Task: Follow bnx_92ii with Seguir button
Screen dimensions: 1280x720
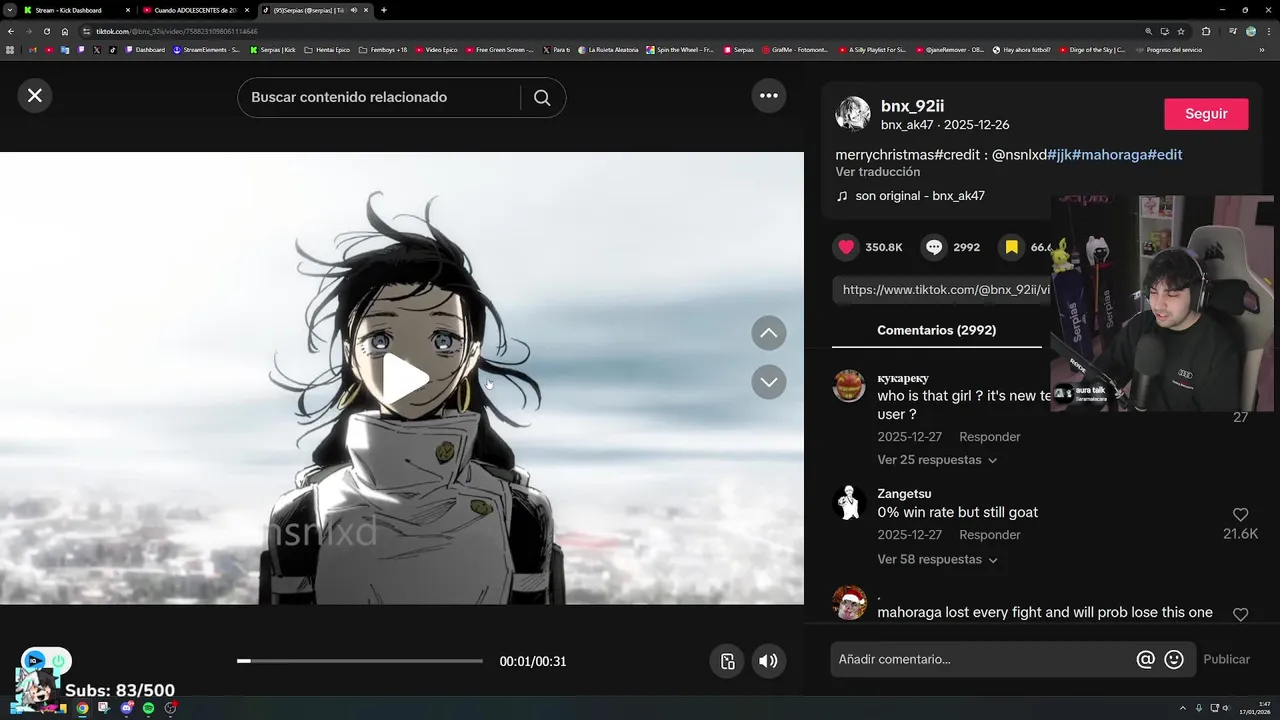Action: tap(1206, 114)
